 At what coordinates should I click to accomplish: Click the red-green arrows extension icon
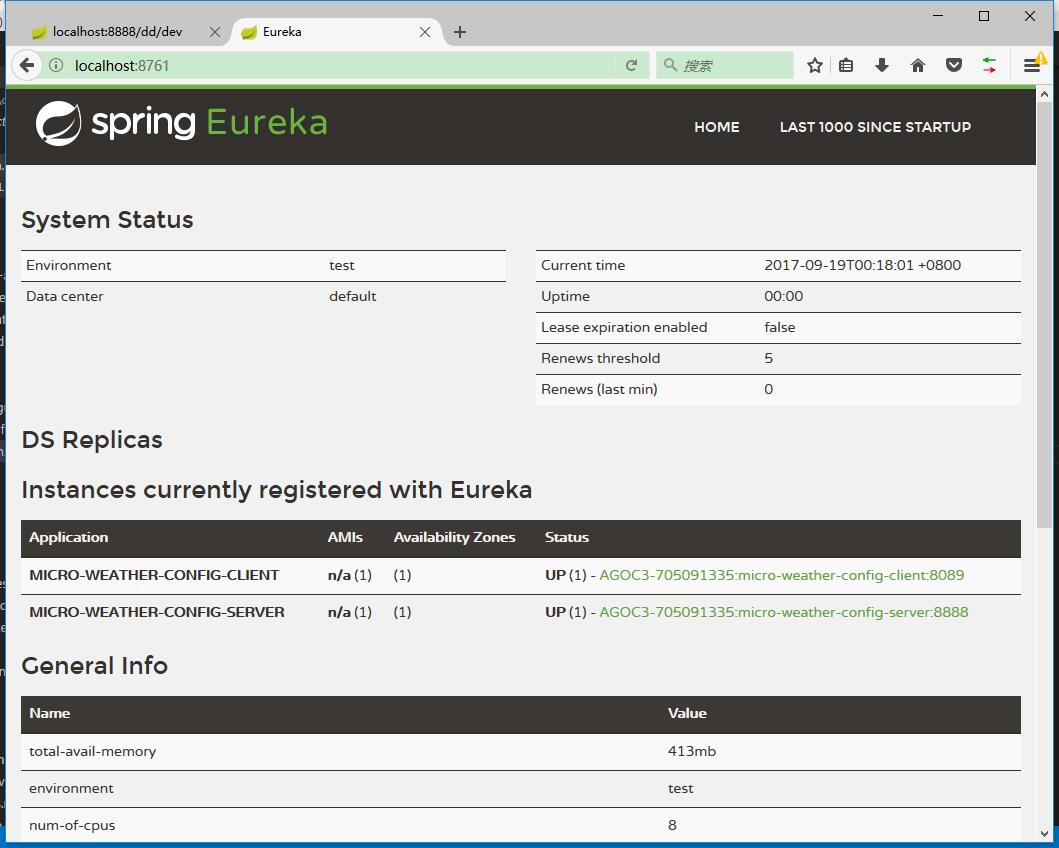coord(989,65)
